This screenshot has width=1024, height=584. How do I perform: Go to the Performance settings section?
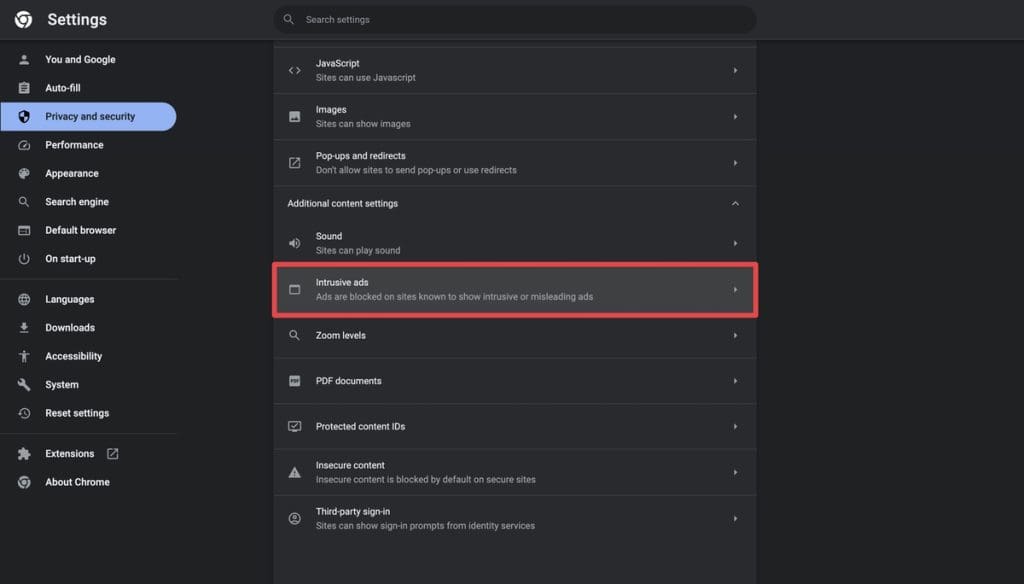[x=74, y=145]
